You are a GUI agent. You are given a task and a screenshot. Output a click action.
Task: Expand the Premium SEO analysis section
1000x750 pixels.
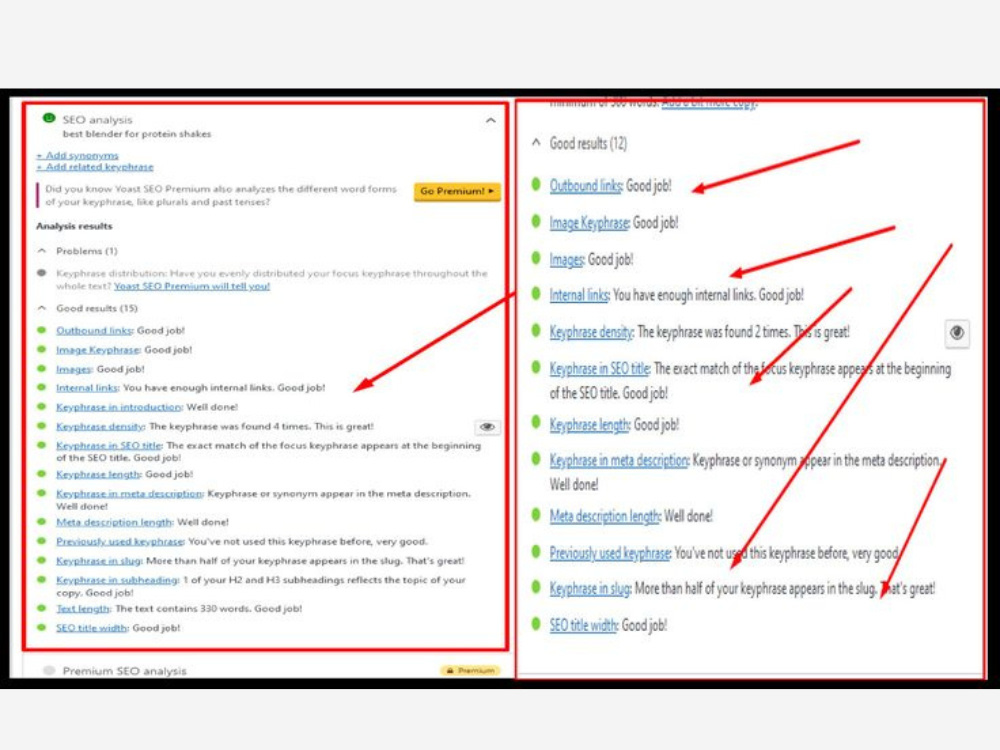click(x=124, y=671)
